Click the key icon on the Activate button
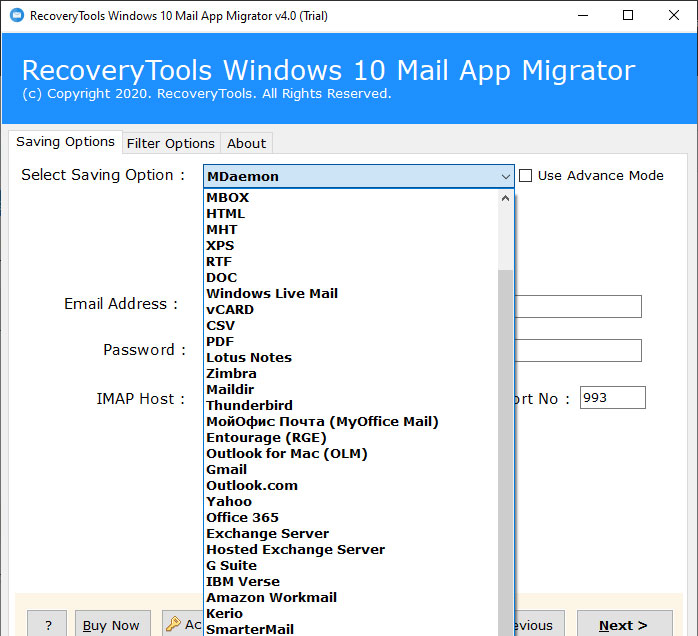The height and width of the screenshot is (636, 698). (x=173, y=624)
